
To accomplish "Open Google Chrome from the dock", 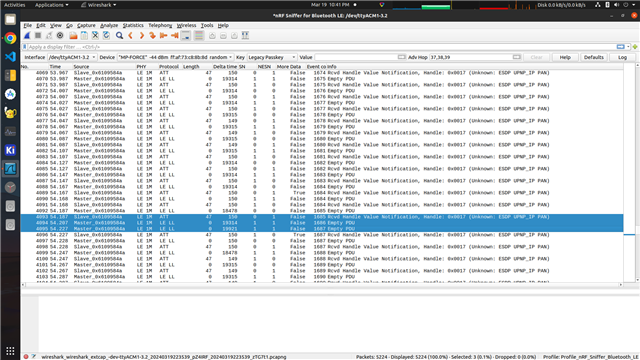I will 10,38.
